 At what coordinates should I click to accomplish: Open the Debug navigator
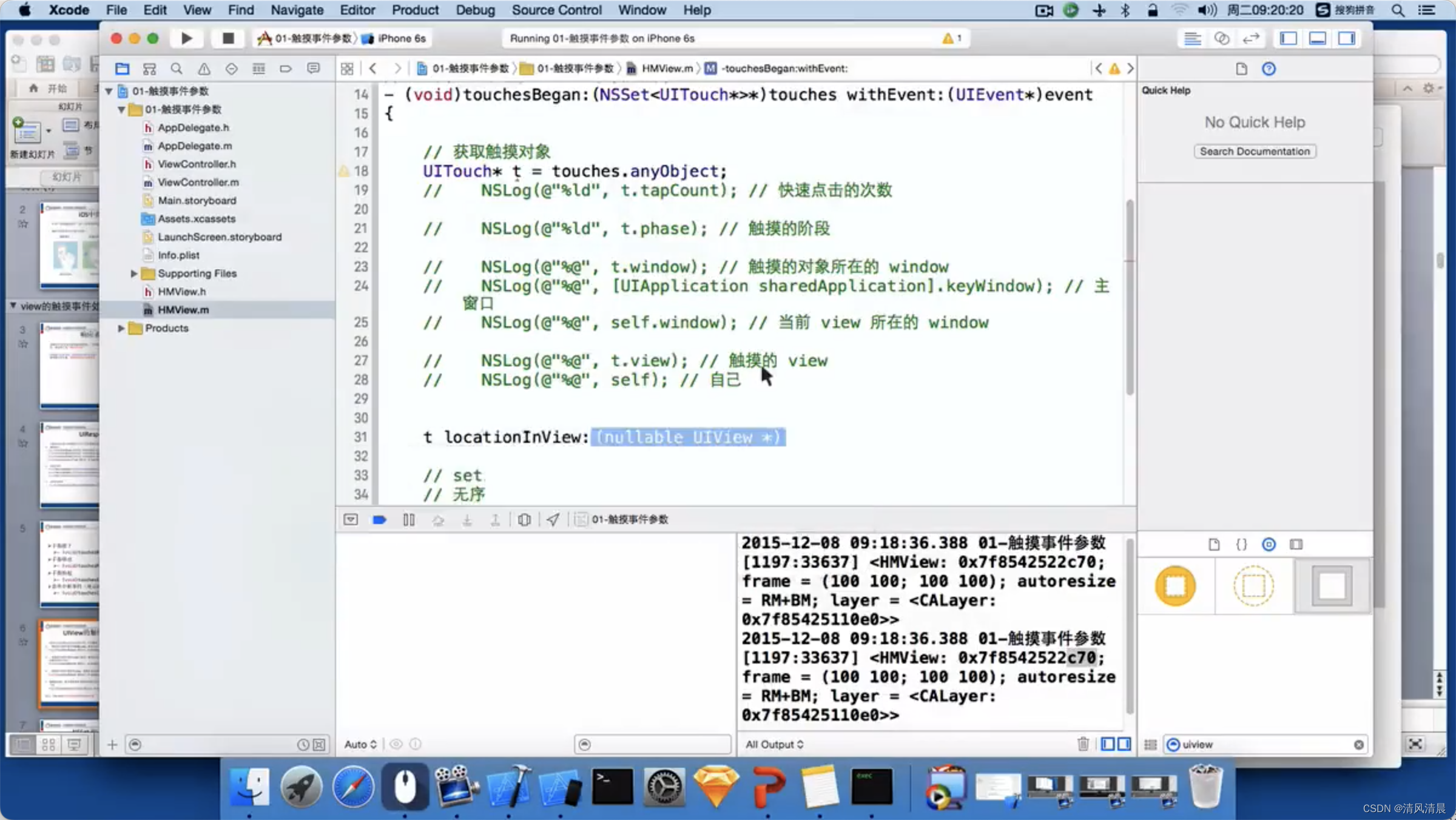(x=258, y=69)
